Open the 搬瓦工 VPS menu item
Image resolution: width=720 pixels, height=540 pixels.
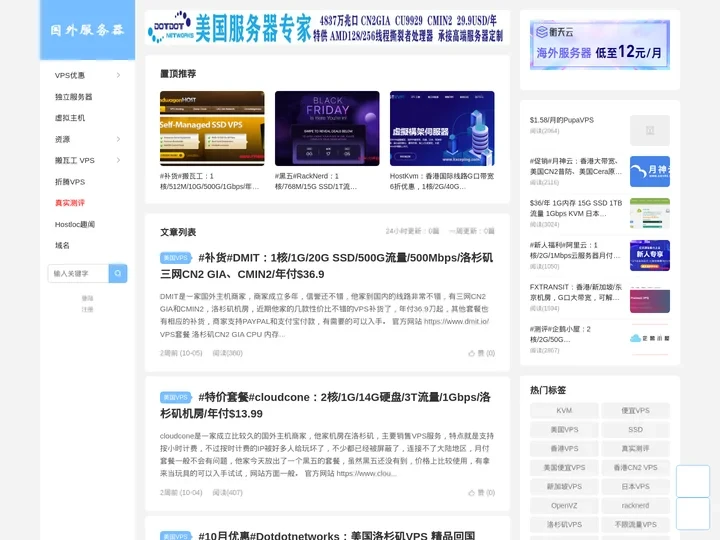coord(75,160)
